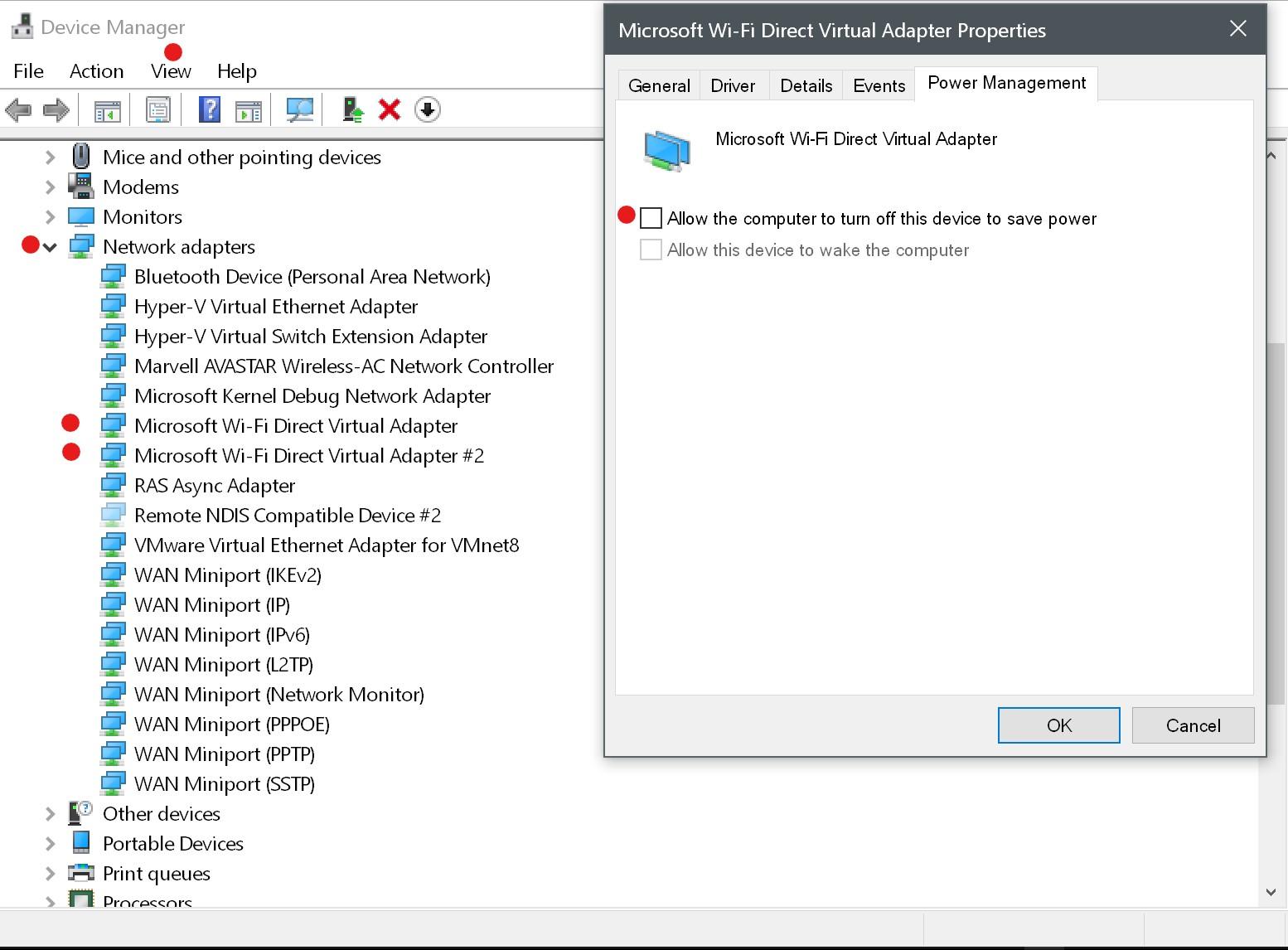Open the Action menu
Viewport: 1288px width, 950px height.
click(x=96, y=71)
